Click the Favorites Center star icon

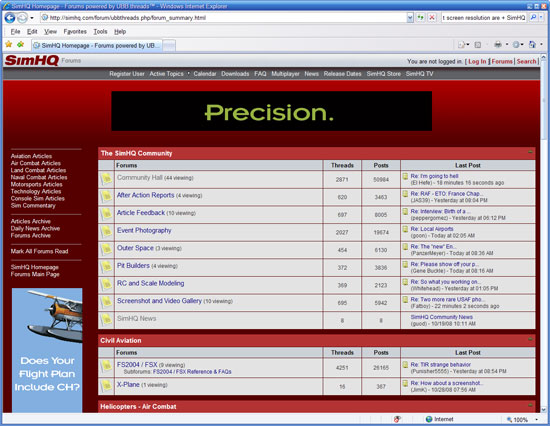coord(9,45)
